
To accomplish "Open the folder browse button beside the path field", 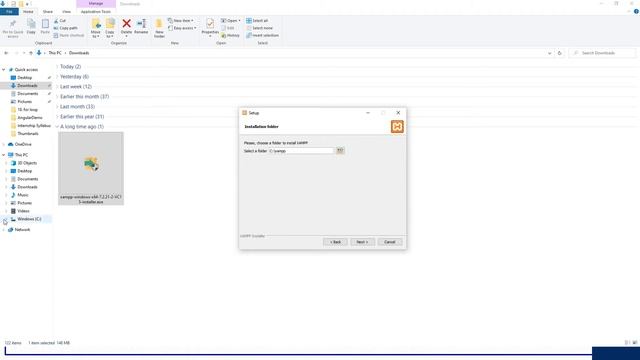I will click(340, 151).
